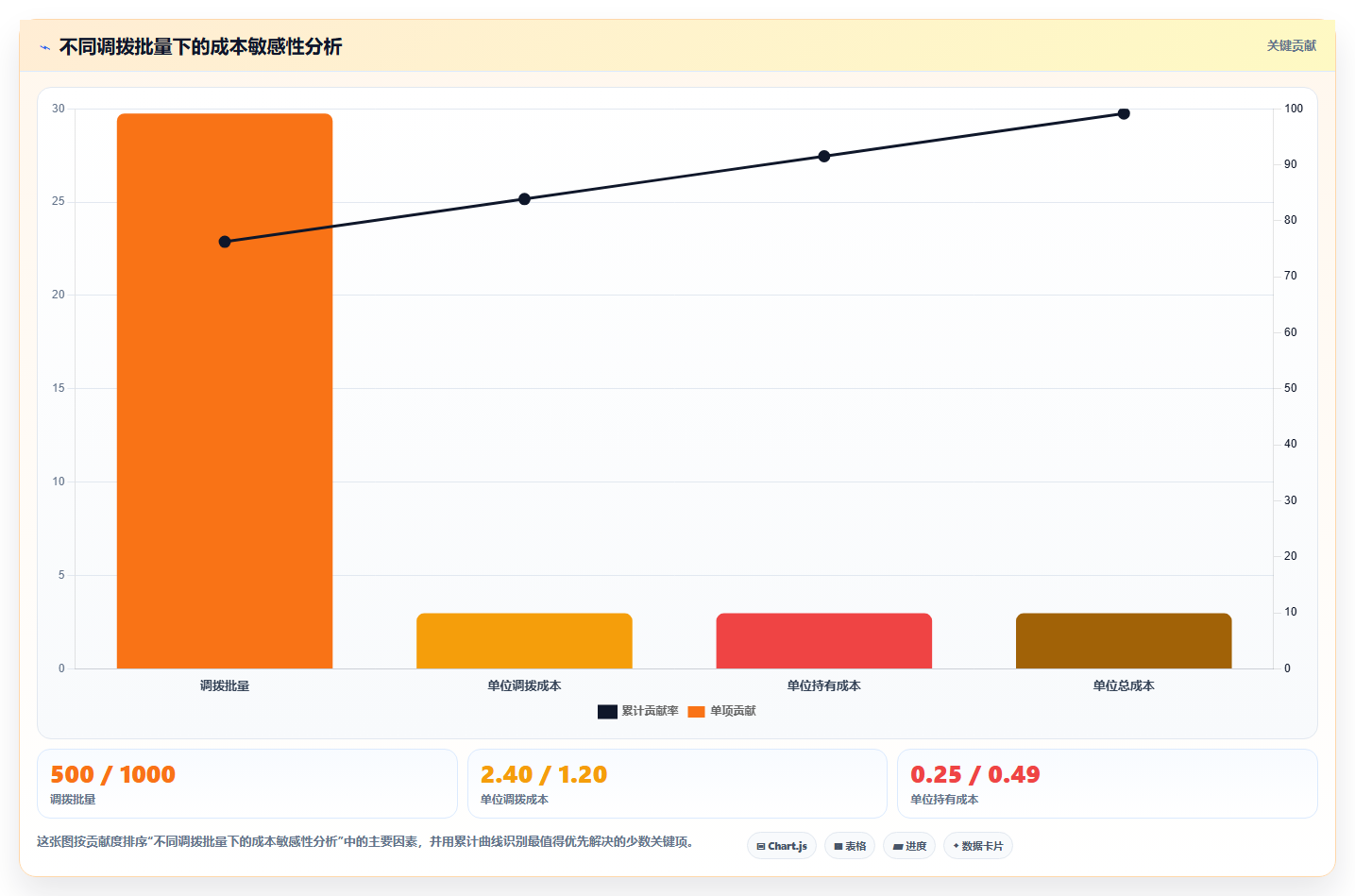Click the orange 单项贡献 legend color box
Screen dimensions: 1355x896
point(696,712)
